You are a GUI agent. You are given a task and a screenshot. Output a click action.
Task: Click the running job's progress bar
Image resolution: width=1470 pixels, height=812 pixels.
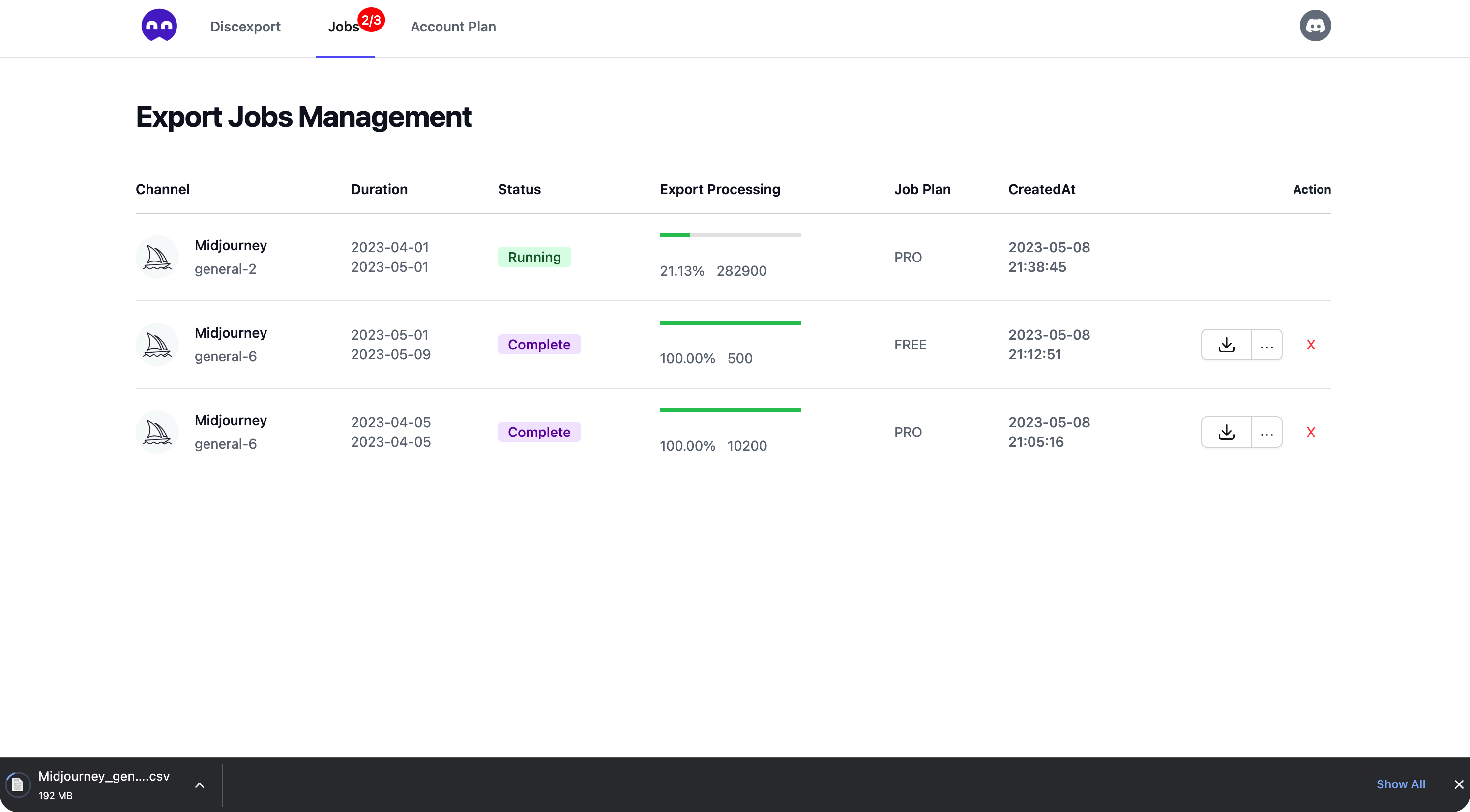pyautogui.click(x=730, y=235)
